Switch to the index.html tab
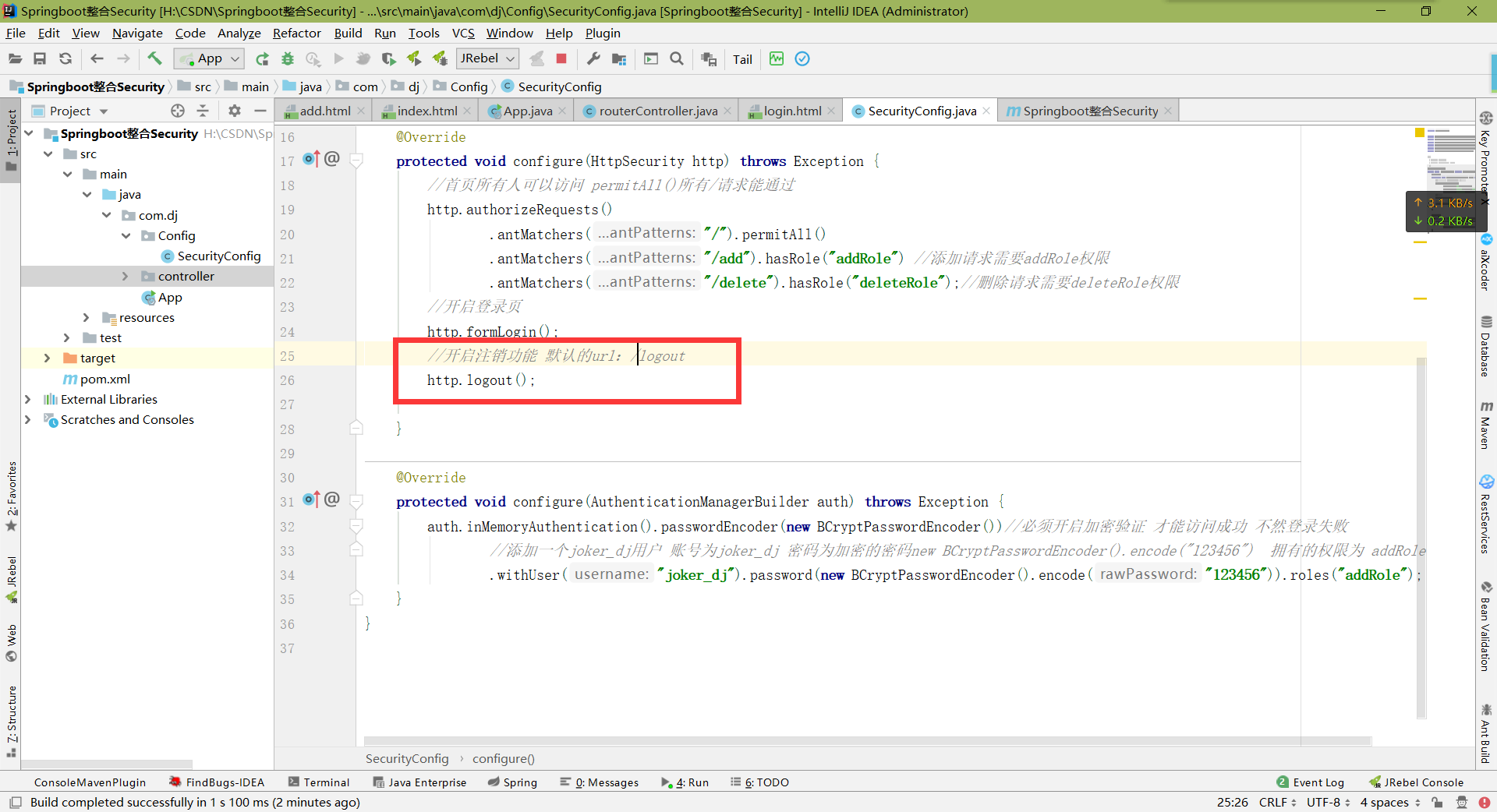The width and height of the screenshot is (1497, 812). click(426, 111)
